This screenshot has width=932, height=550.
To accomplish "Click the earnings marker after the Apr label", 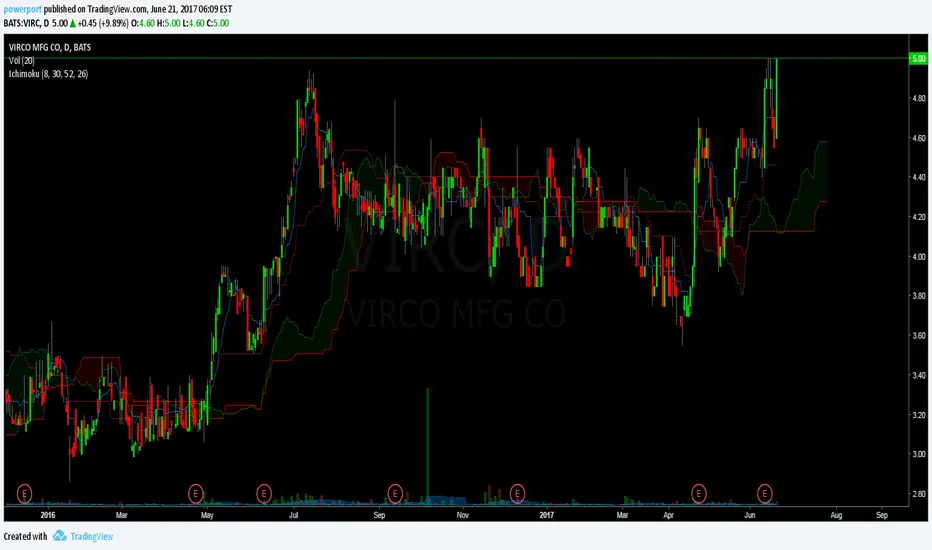I will coord(698,494).
